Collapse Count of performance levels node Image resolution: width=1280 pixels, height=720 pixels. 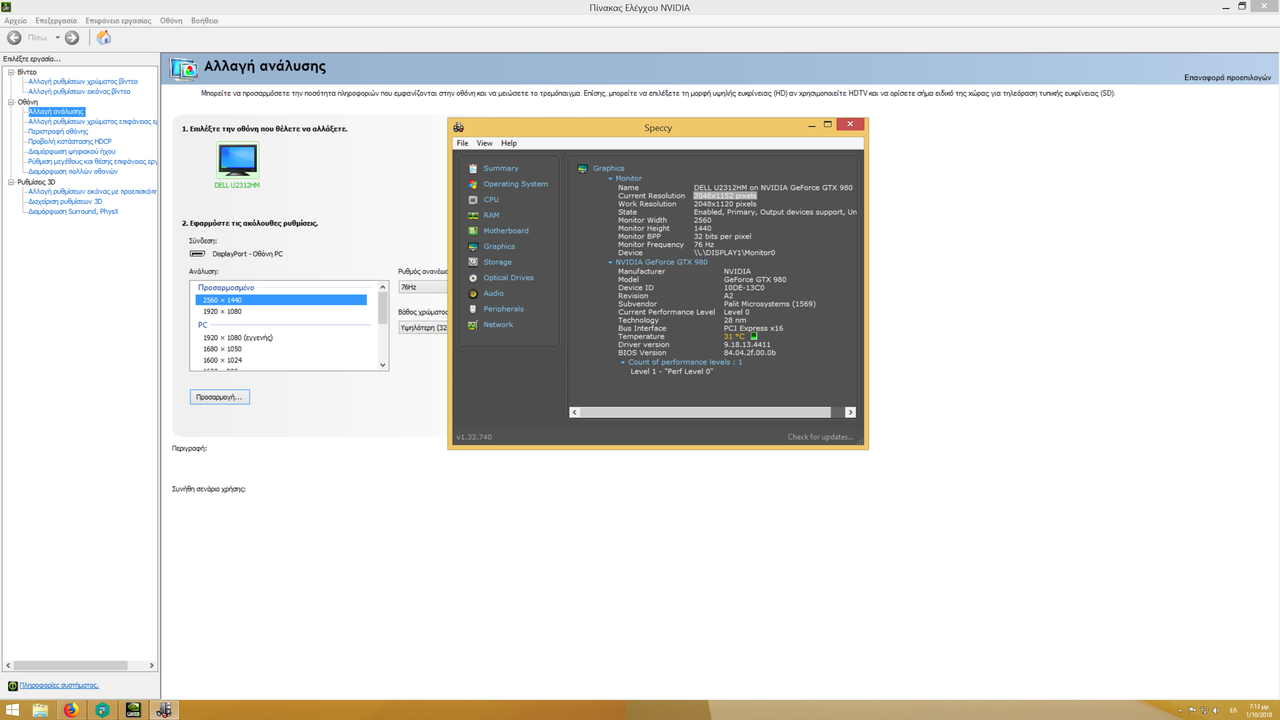click(x=622, y=362)
